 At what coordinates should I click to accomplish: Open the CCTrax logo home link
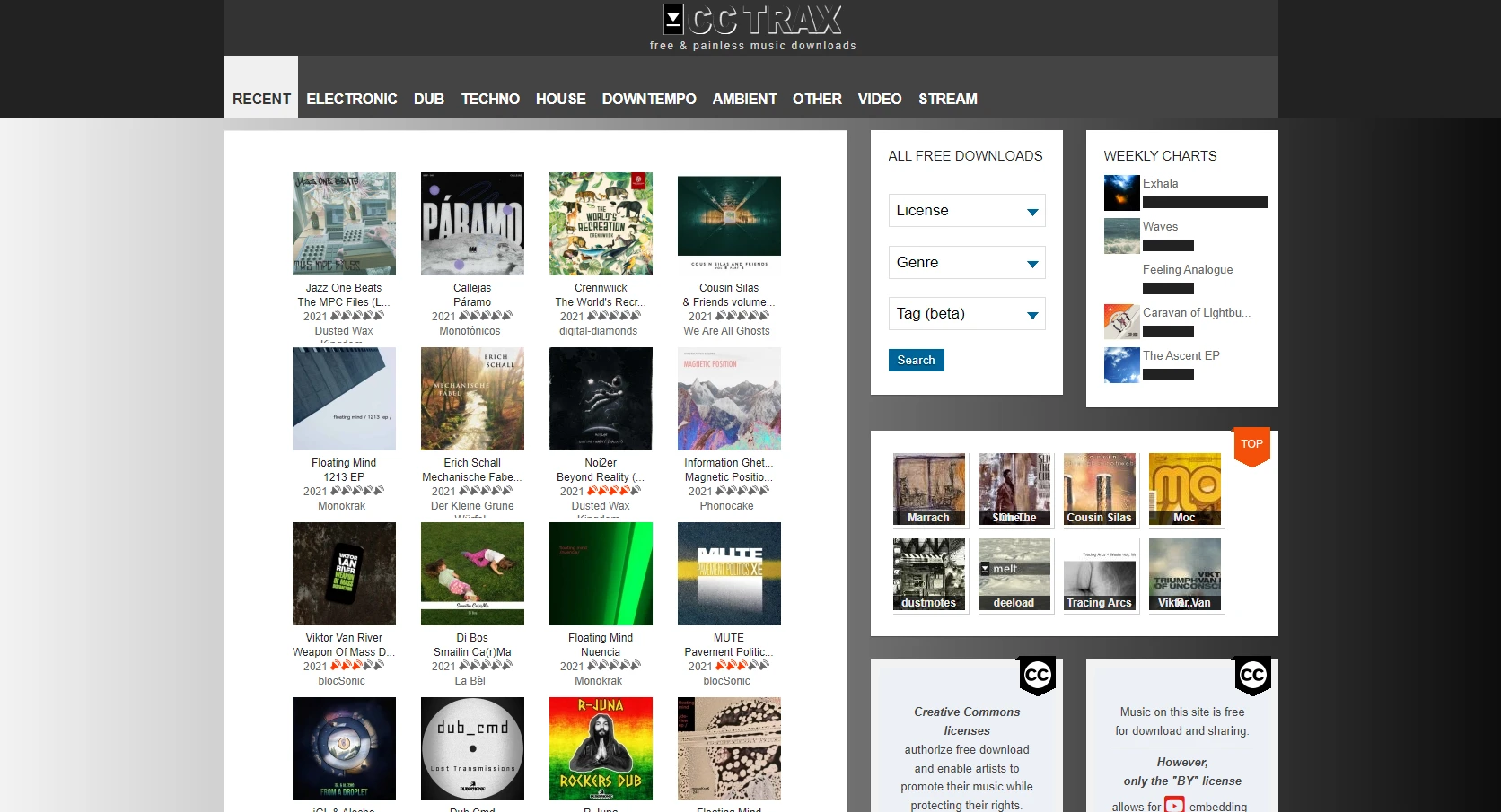pos(752,20)
